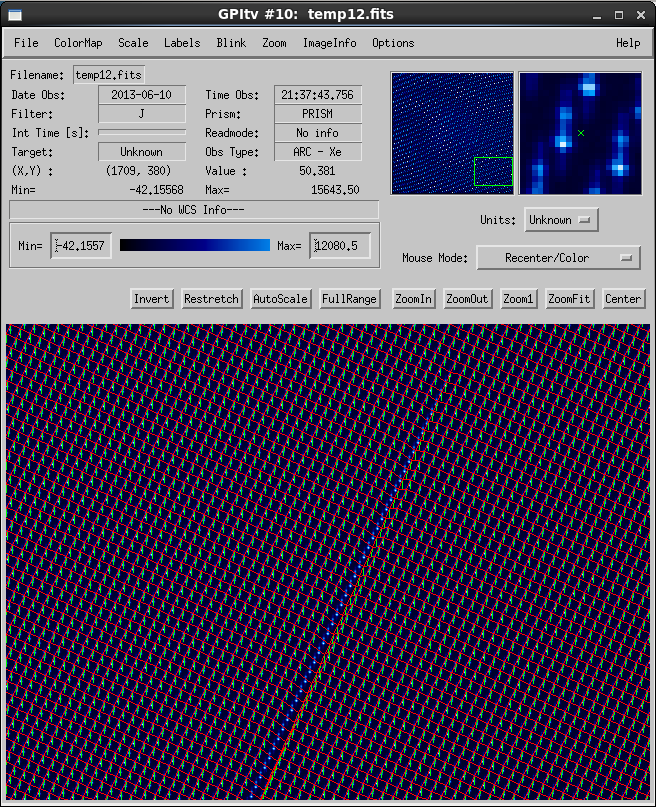Open the ImageInfo menu

click(x=329, y=43)
